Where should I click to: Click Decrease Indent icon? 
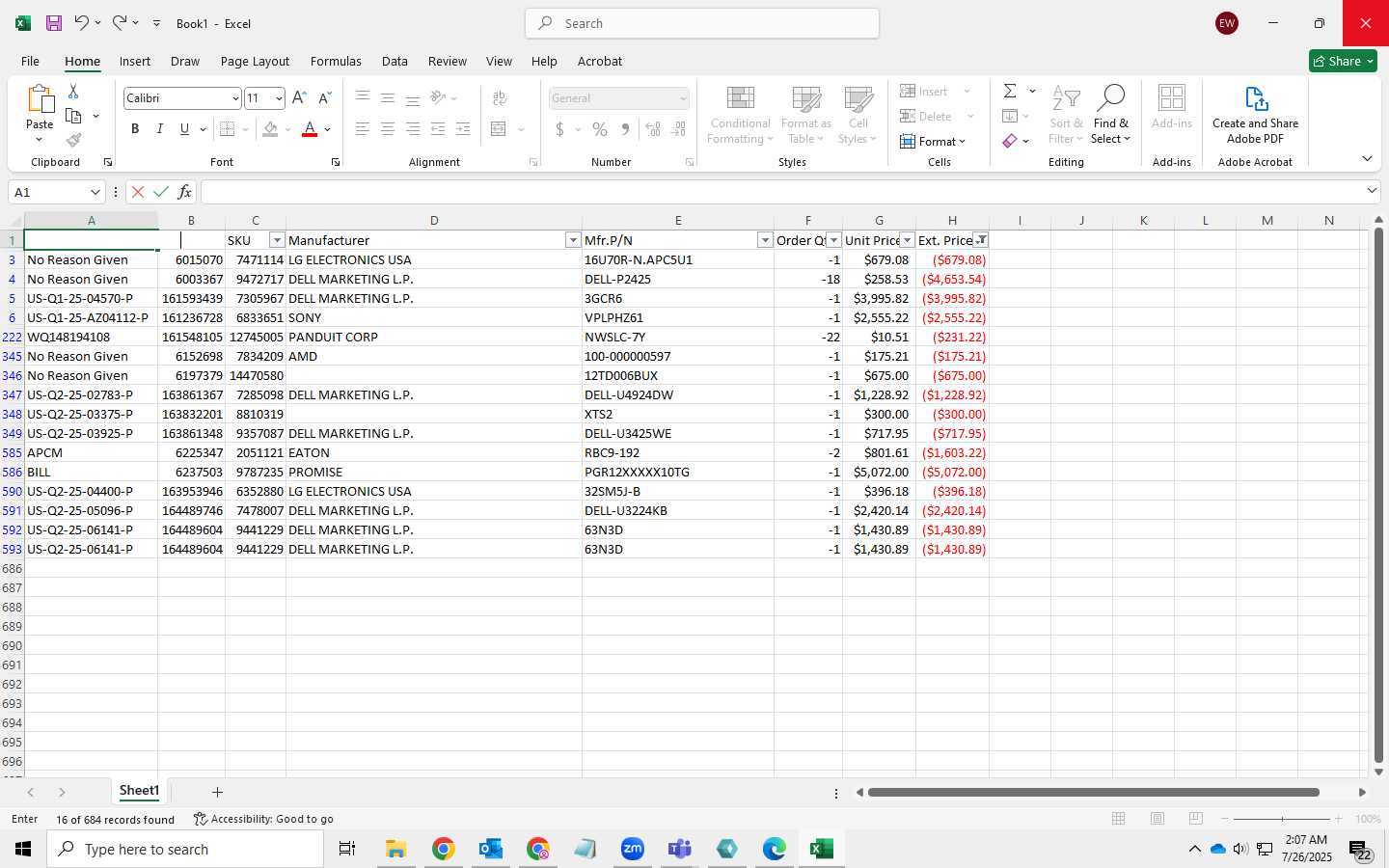point(438,129)
